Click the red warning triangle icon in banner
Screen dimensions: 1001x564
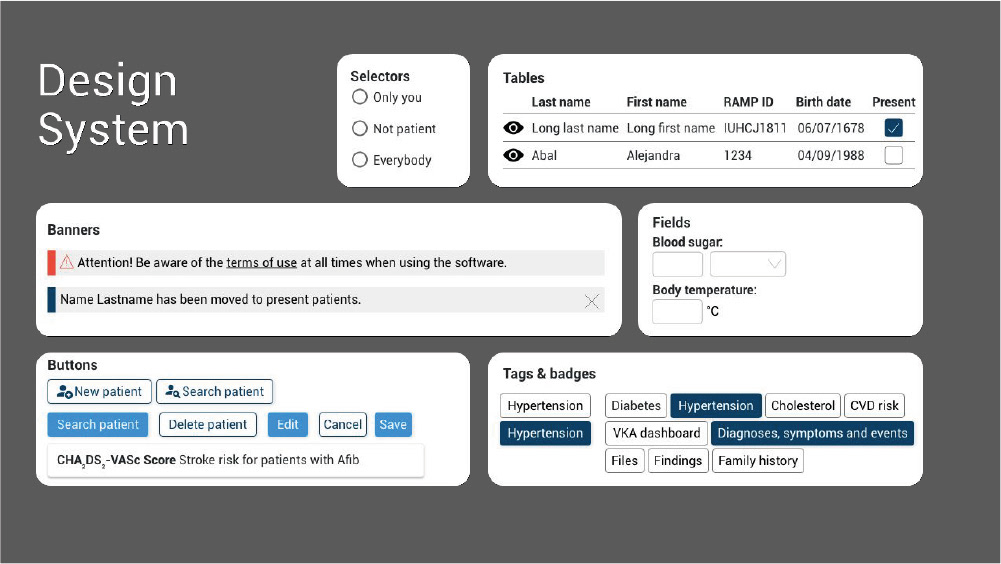coord(66,262)
